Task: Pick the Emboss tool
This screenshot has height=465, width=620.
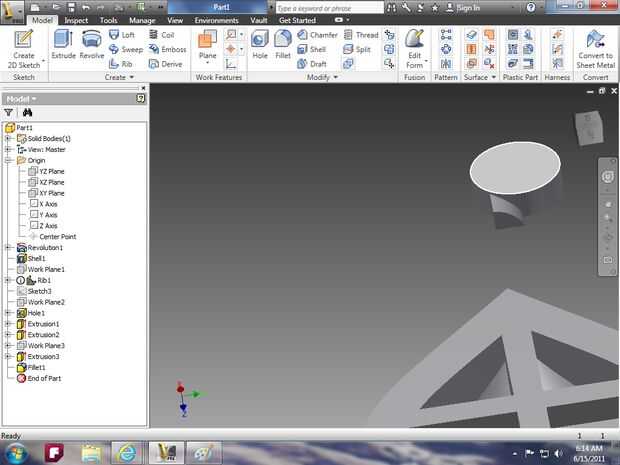Action: tap(167, 49)
